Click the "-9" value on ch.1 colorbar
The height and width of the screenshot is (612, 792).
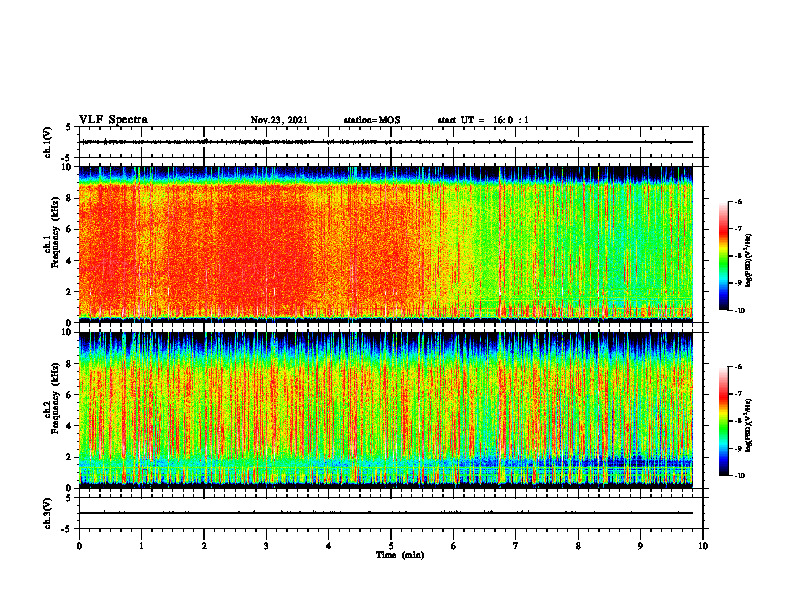pyautogui.click(x=739, y=283)
